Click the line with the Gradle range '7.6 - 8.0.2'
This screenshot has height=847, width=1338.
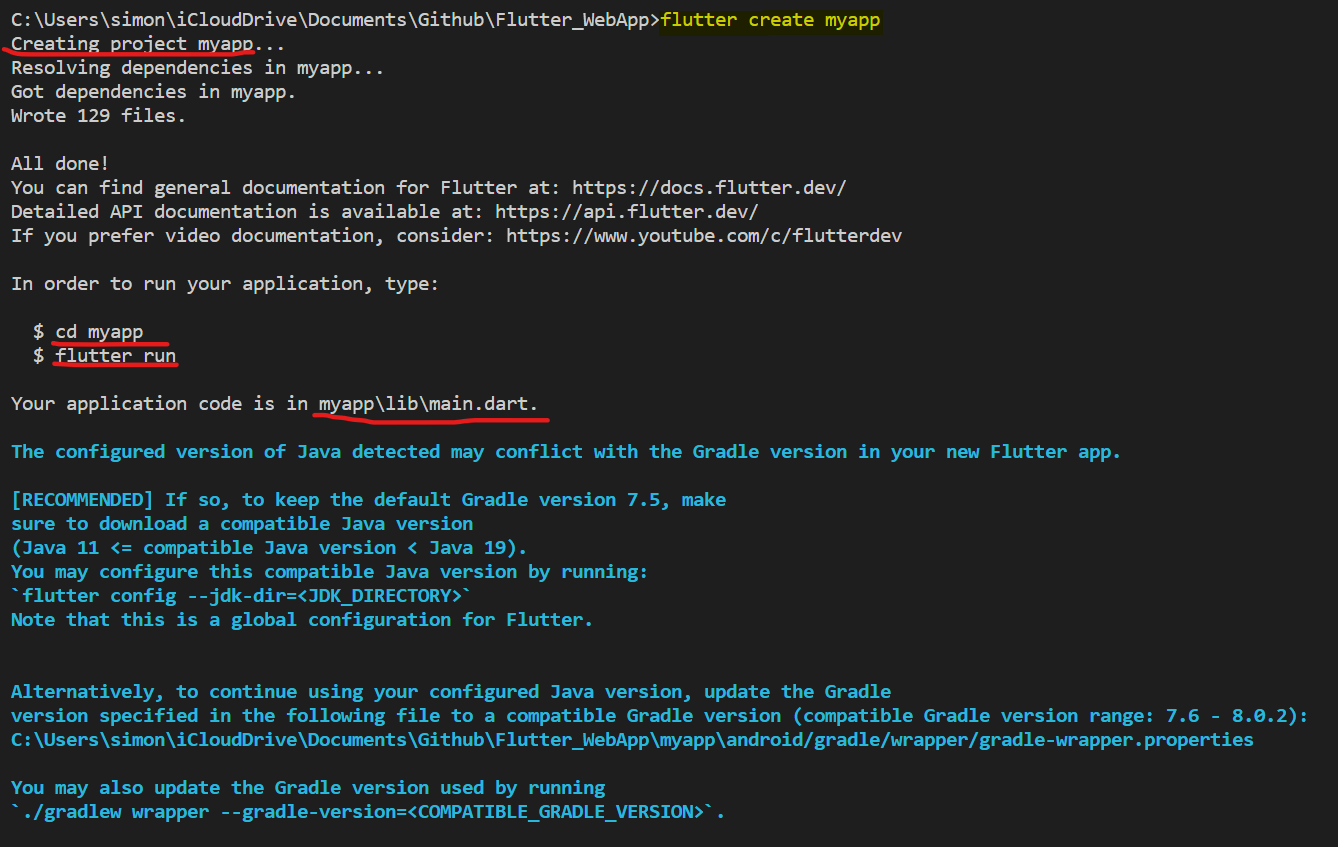[x=660, y=716]
